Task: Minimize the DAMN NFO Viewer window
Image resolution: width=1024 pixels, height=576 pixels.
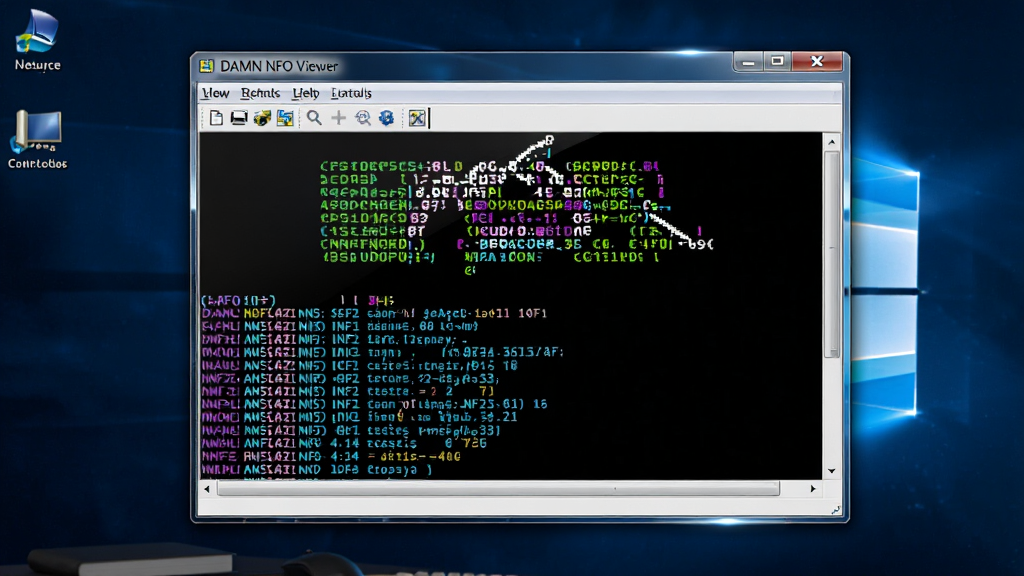Action: (x=748, y=62)
